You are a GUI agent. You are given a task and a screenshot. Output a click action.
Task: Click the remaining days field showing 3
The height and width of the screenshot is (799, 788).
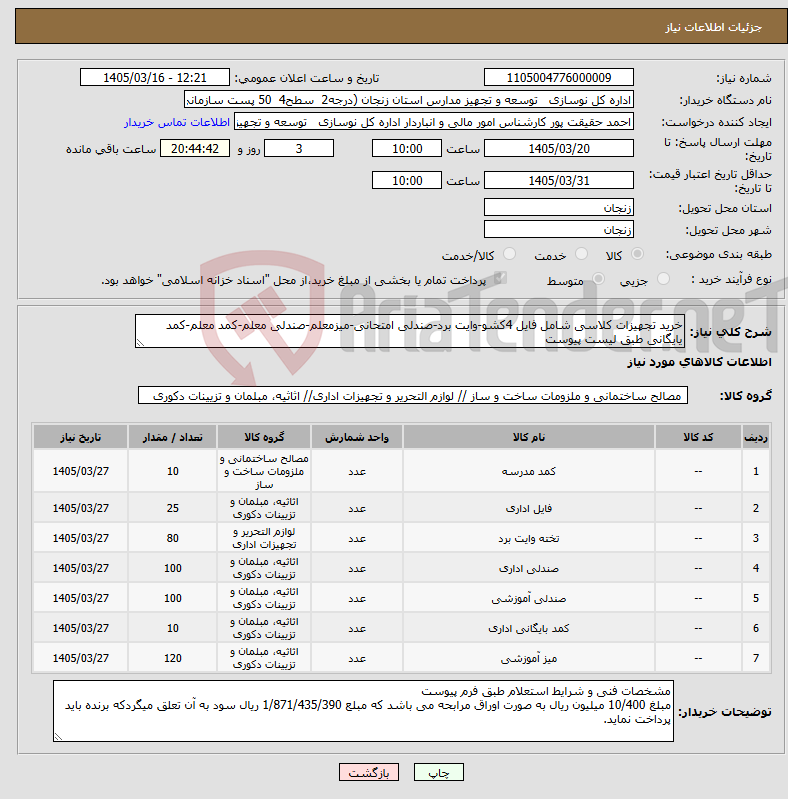pos(299,148)
